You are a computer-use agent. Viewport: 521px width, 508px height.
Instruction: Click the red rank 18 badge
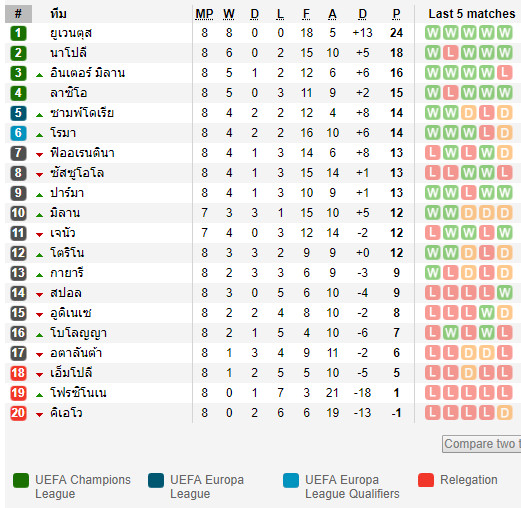click(18, 373)
